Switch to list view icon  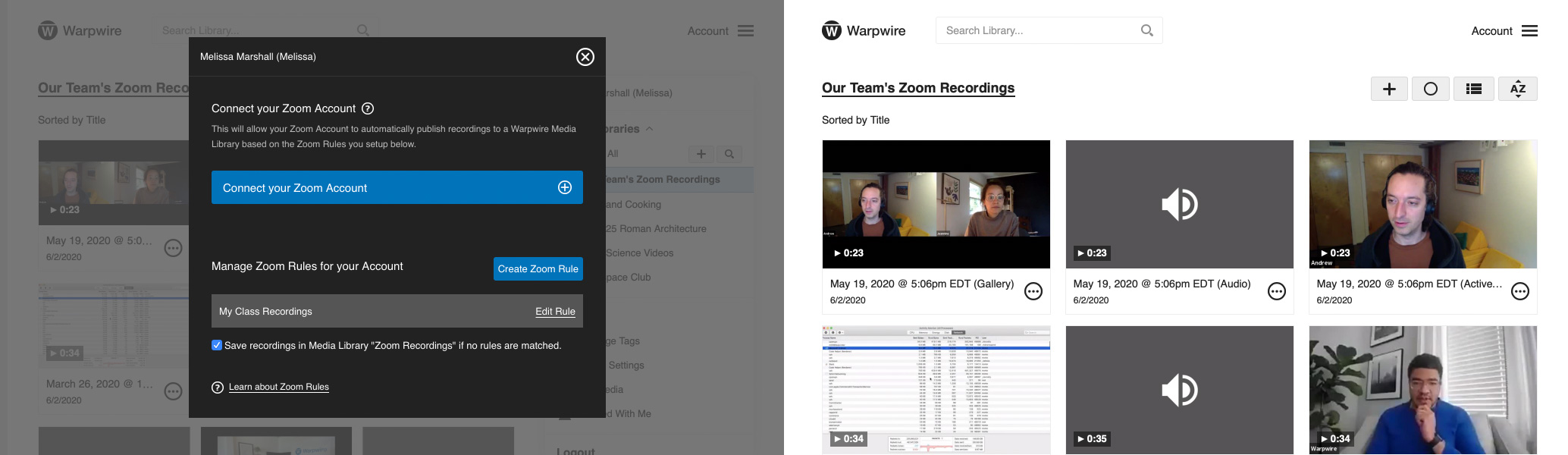click(x=1474, y=89)
